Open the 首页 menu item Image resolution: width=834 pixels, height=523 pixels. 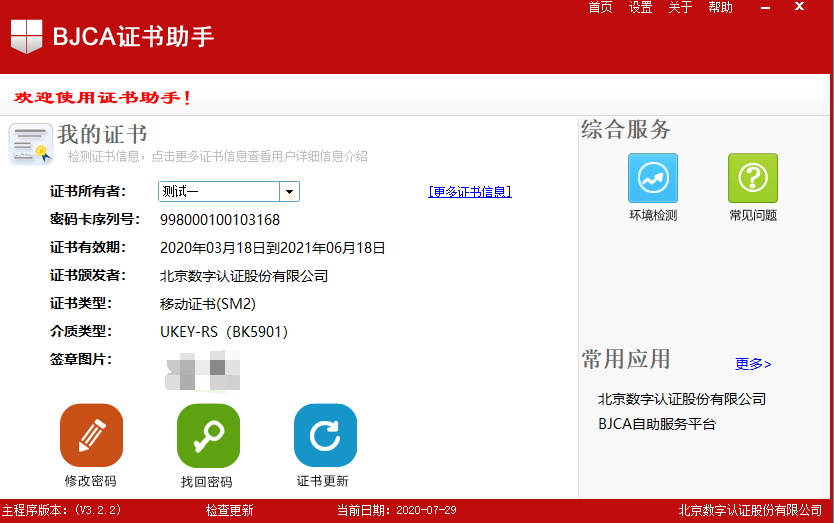point(601,7)
